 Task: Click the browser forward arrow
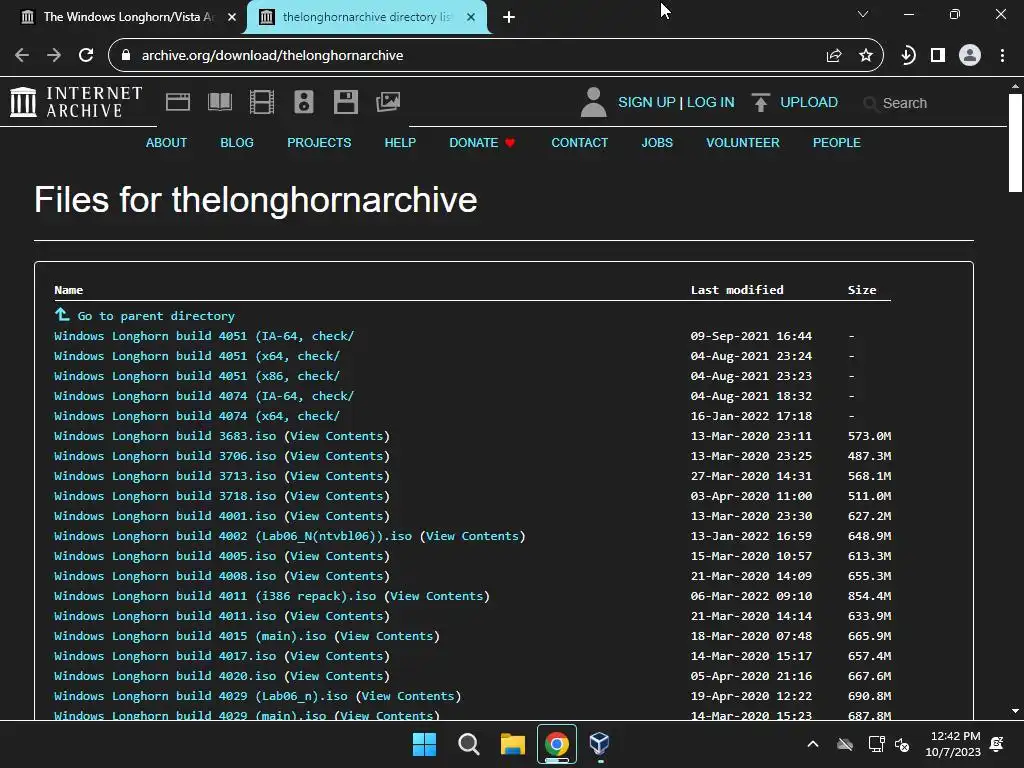(54, 56)
